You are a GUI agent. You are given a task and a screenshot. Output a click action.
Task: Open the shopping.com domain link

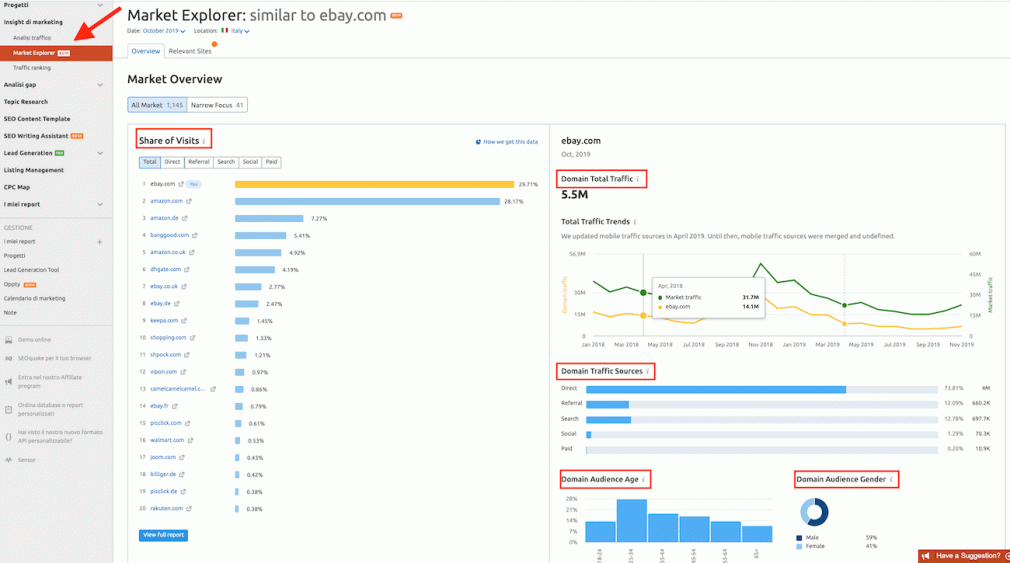click(168, 338)
